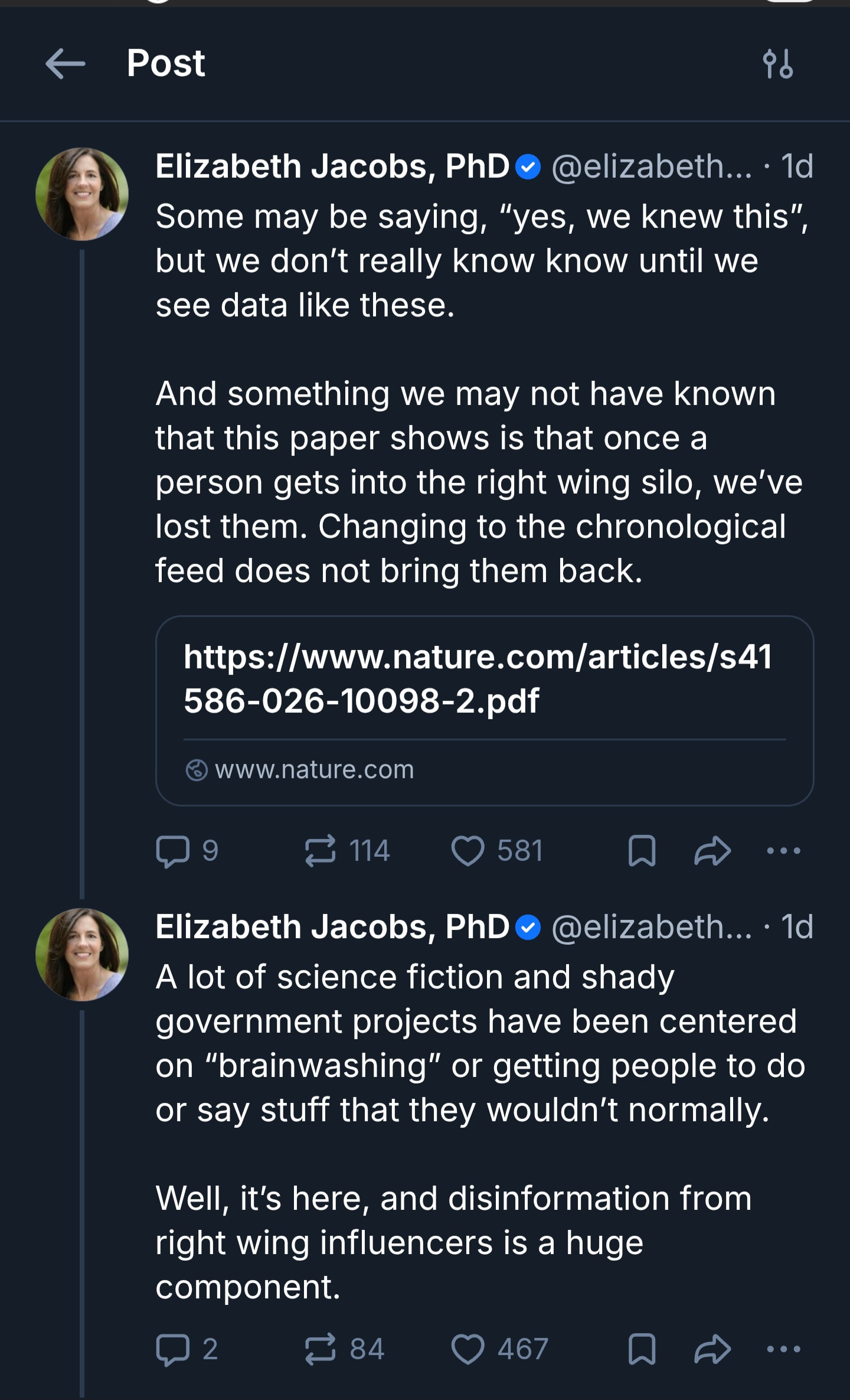Tap the @elizabeth handle on second post
The height and width of the screenshot is (1400, 850).
tap(652, 927)
